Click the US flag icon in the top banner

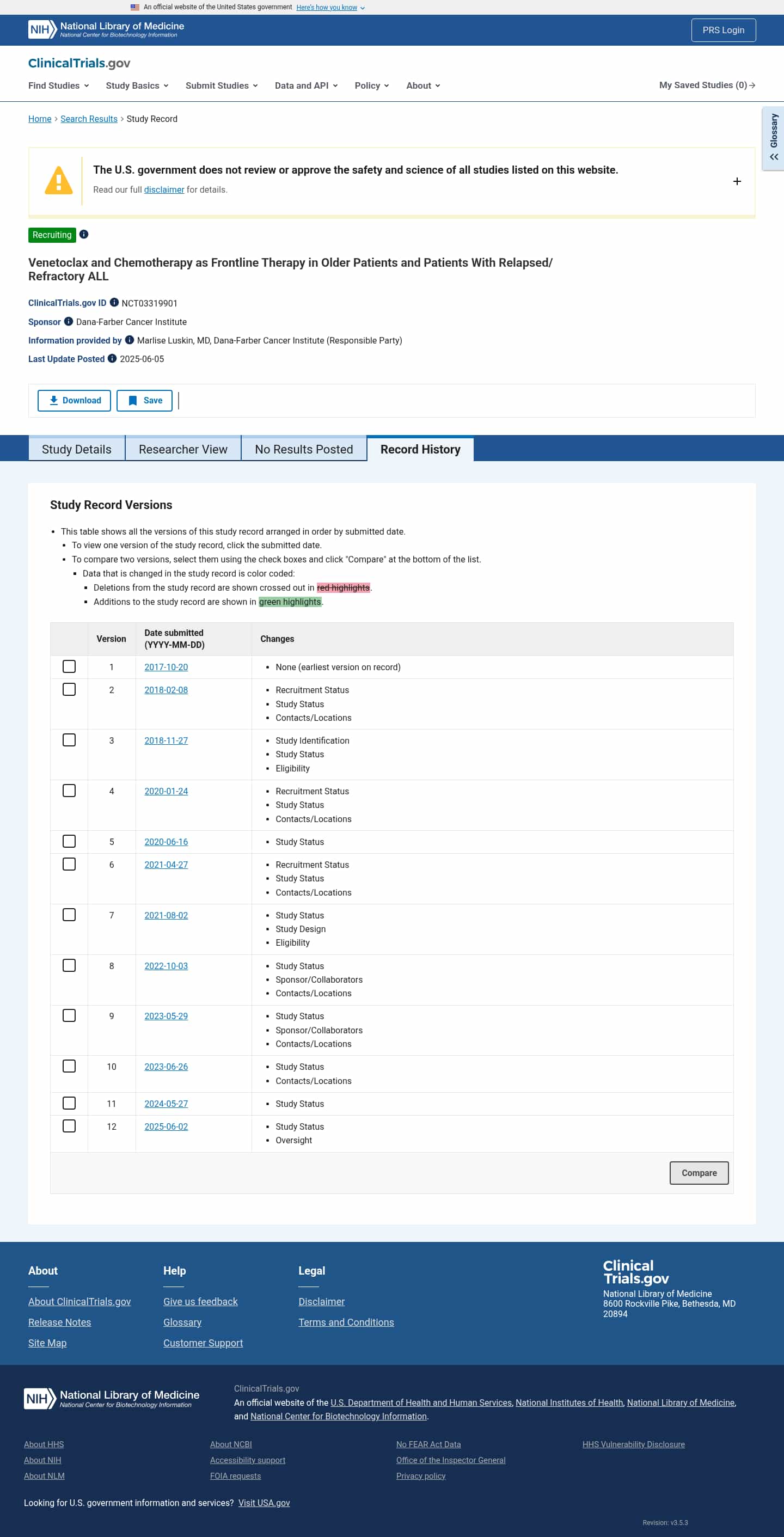tap(135, 7)
